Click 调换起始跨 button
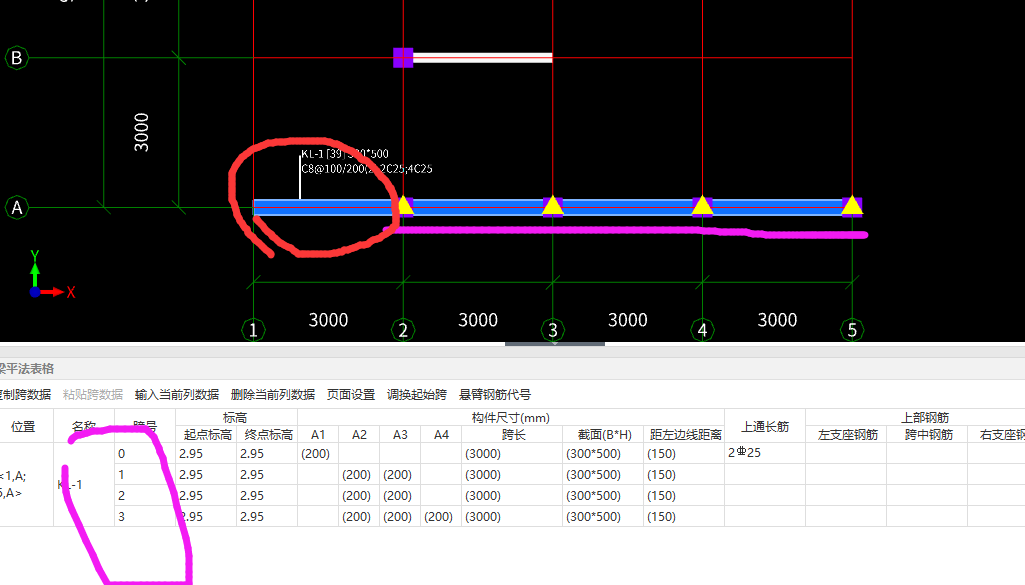Viewport: 1025px width, 585px height. [416, 395]
